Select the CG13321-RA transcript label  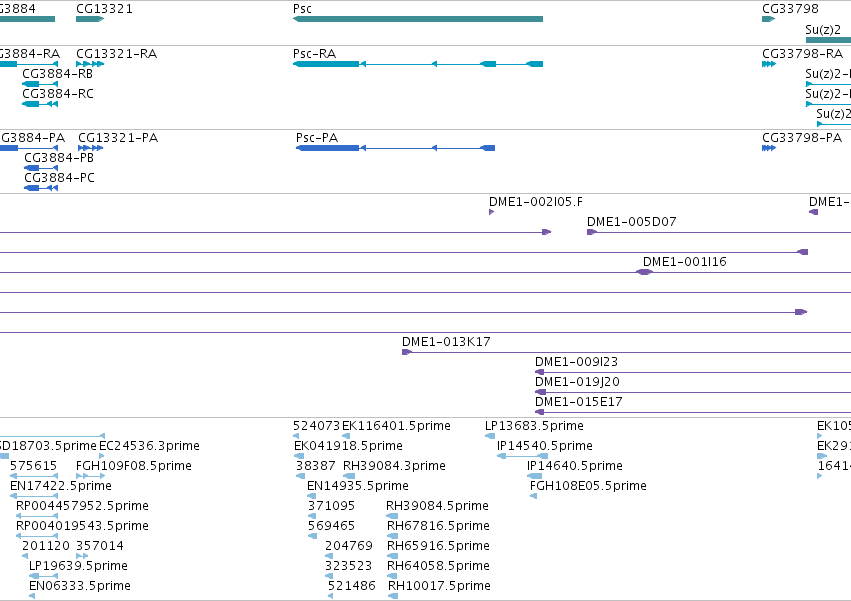[116, 54]
